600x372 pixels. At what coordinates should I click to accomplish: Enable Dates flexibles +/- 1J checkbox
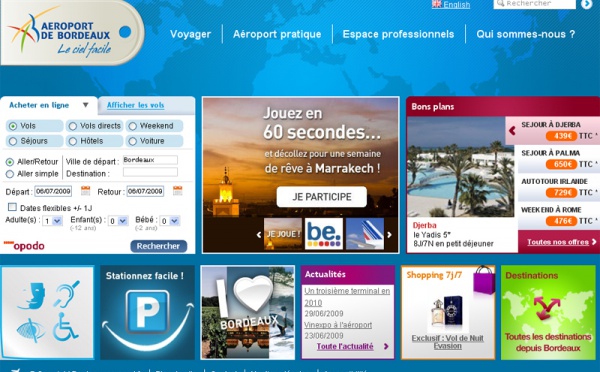pos(12,207)
